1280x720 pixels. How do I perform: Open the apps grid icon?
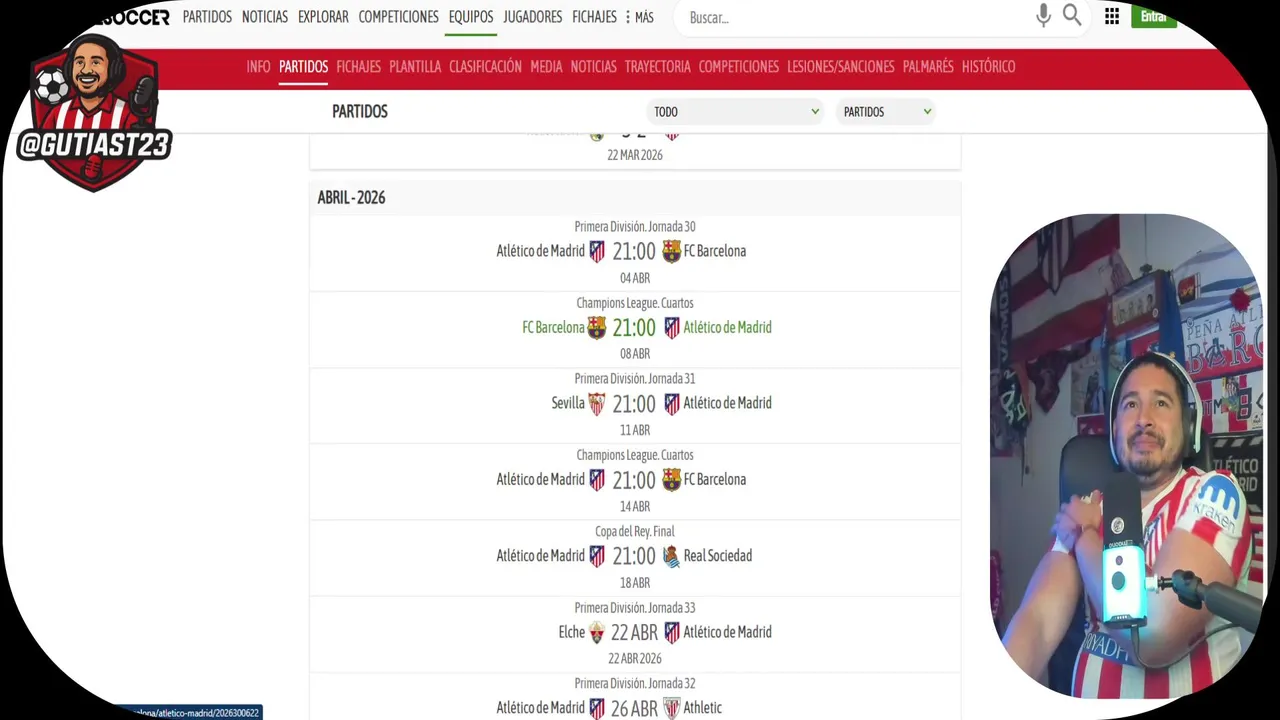click(x=1112, y=17)
